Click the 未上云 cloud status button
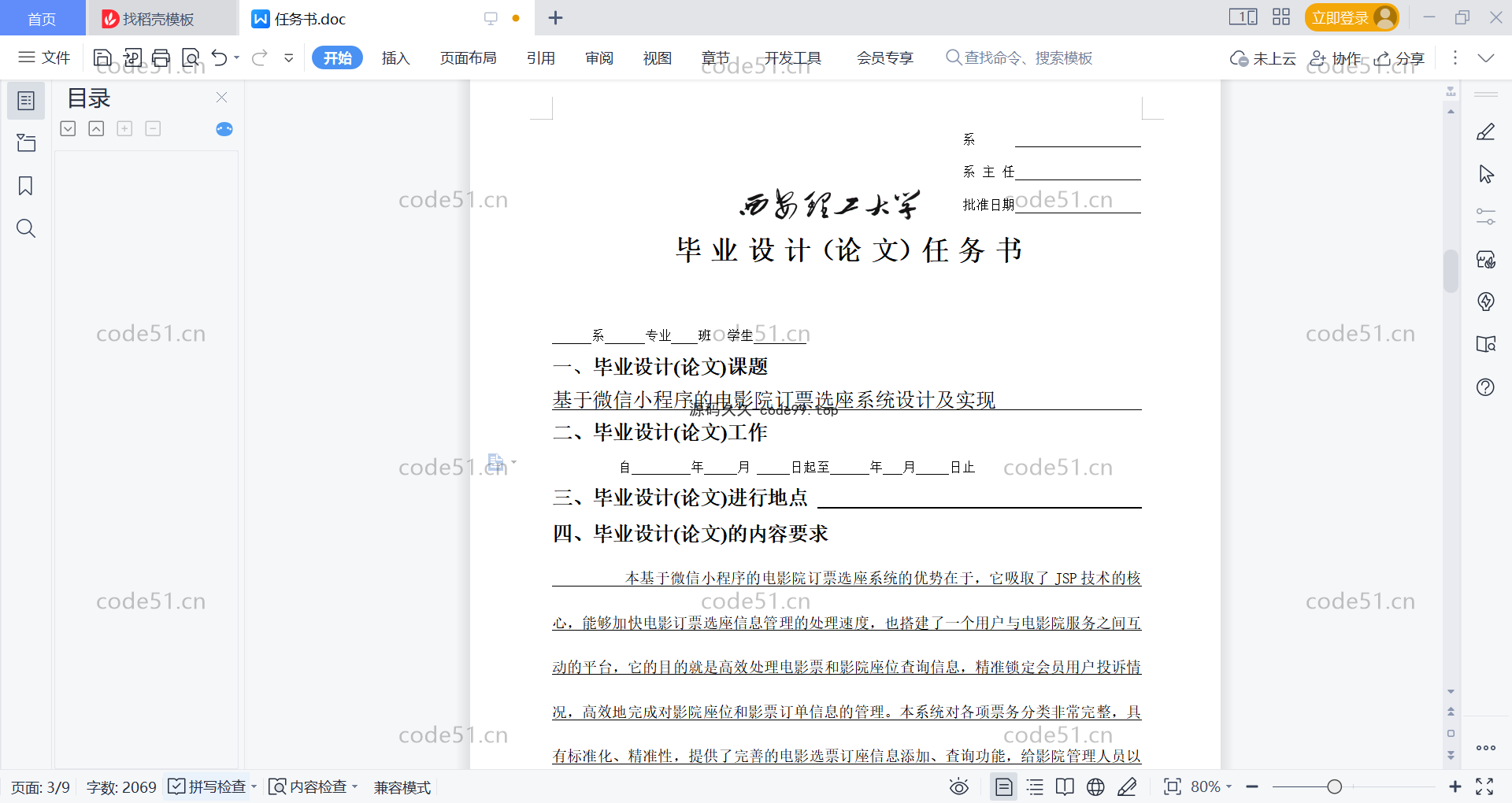Viewport: 1512px width, 803px height. coord(1263,58)
